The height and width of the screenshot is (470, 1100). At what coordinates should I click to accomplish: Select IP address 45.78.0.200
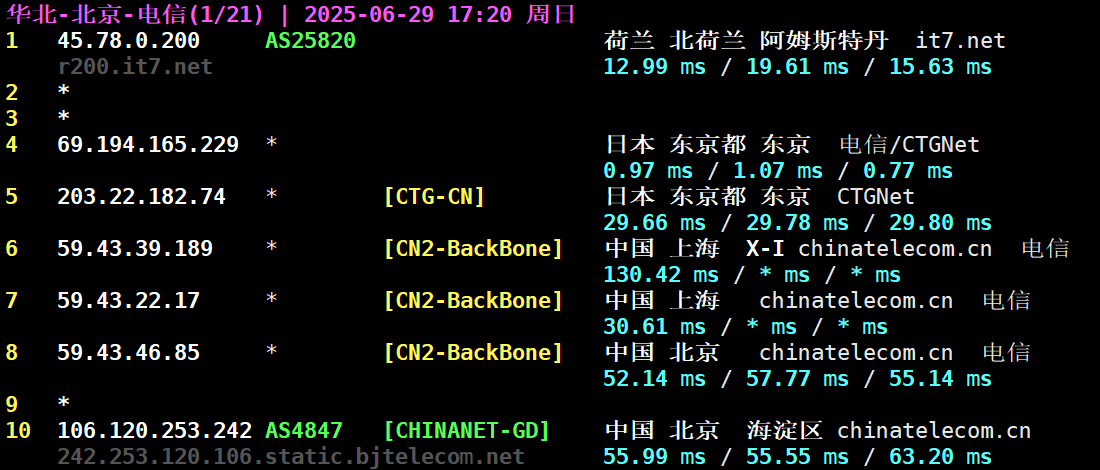(x=128, y=41)
